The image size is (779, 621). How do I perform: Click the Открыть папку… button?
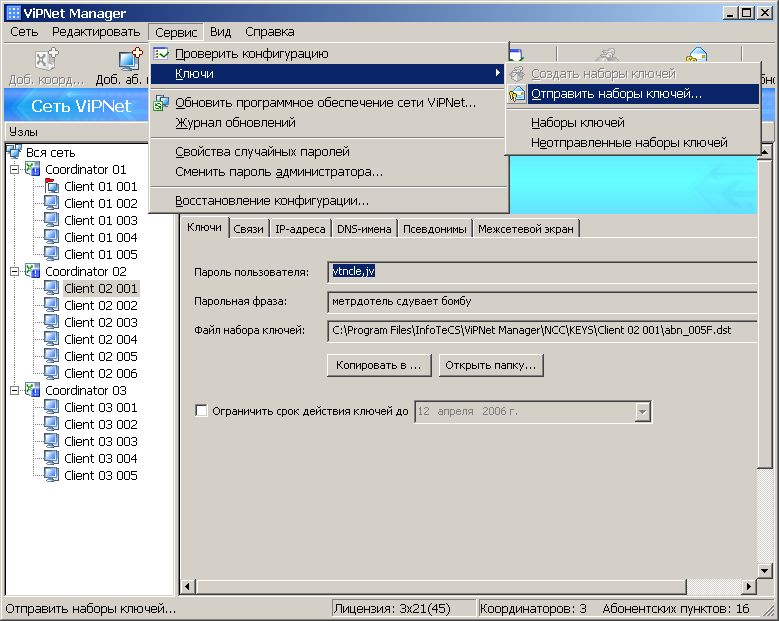[490, 365]
